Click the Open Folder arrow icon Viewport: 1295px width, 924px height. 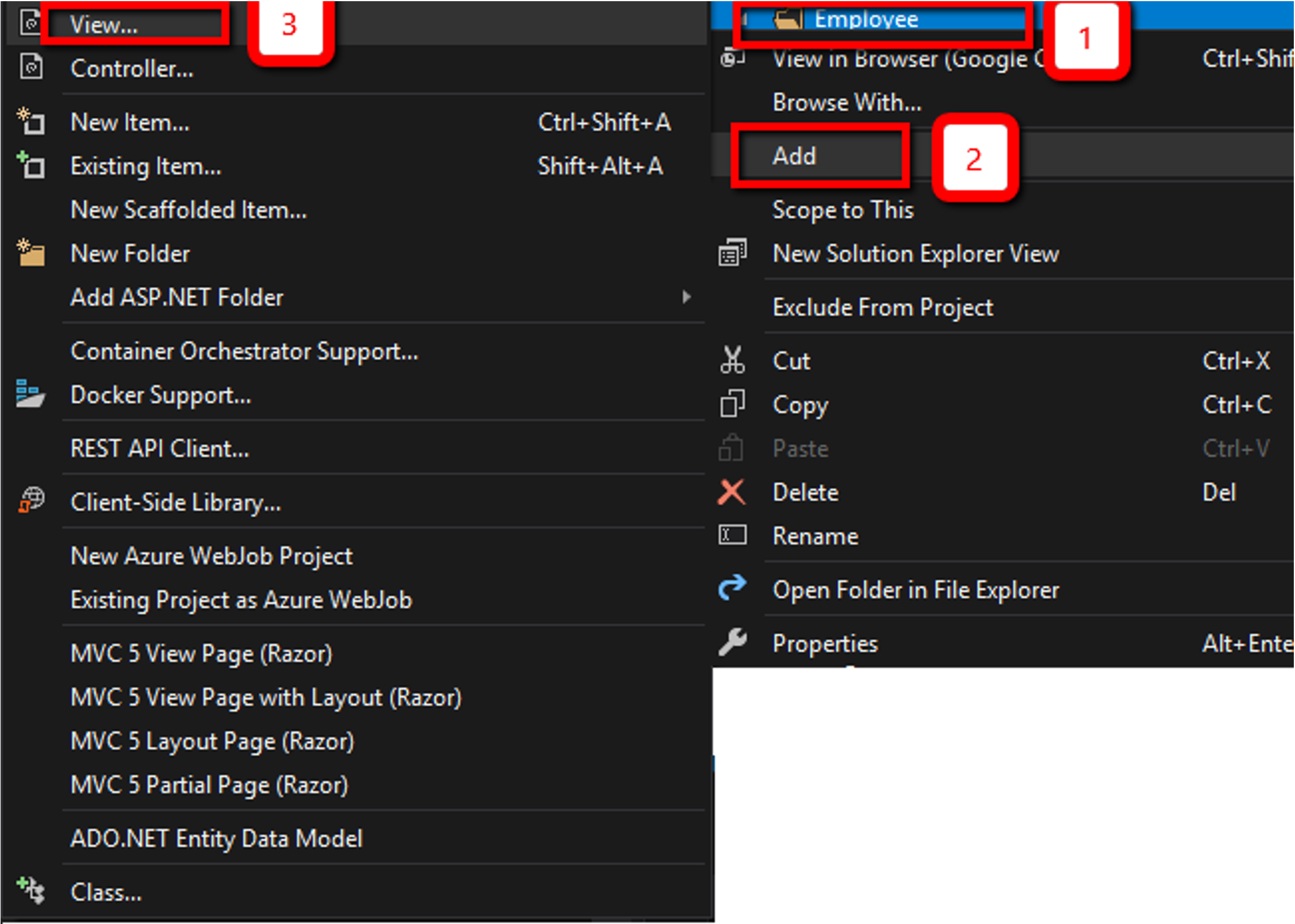[x=732, y=588]
